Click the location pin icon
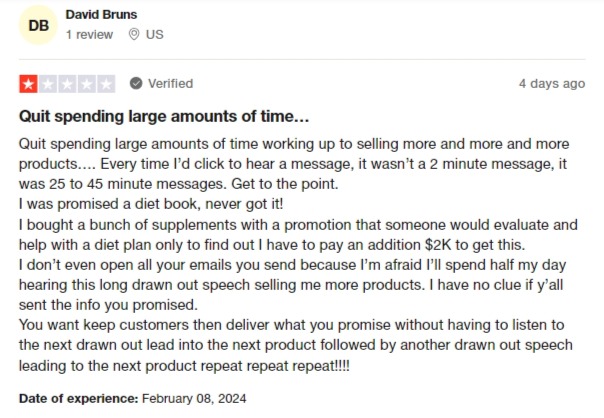The image size is (604, 418). coord(134,34)
